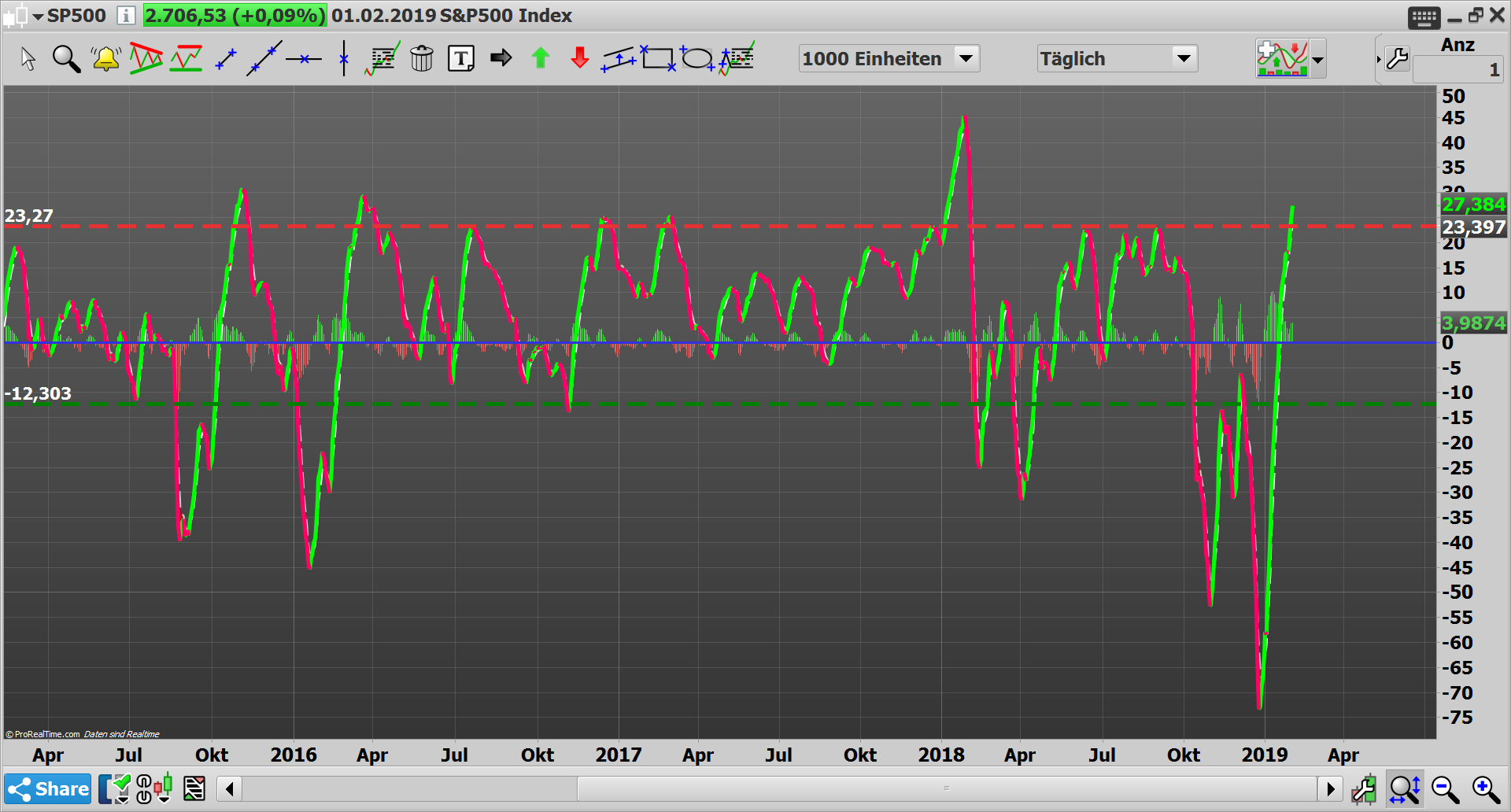
Task: Open the price alerts bell tool
Action: point(105,57)
